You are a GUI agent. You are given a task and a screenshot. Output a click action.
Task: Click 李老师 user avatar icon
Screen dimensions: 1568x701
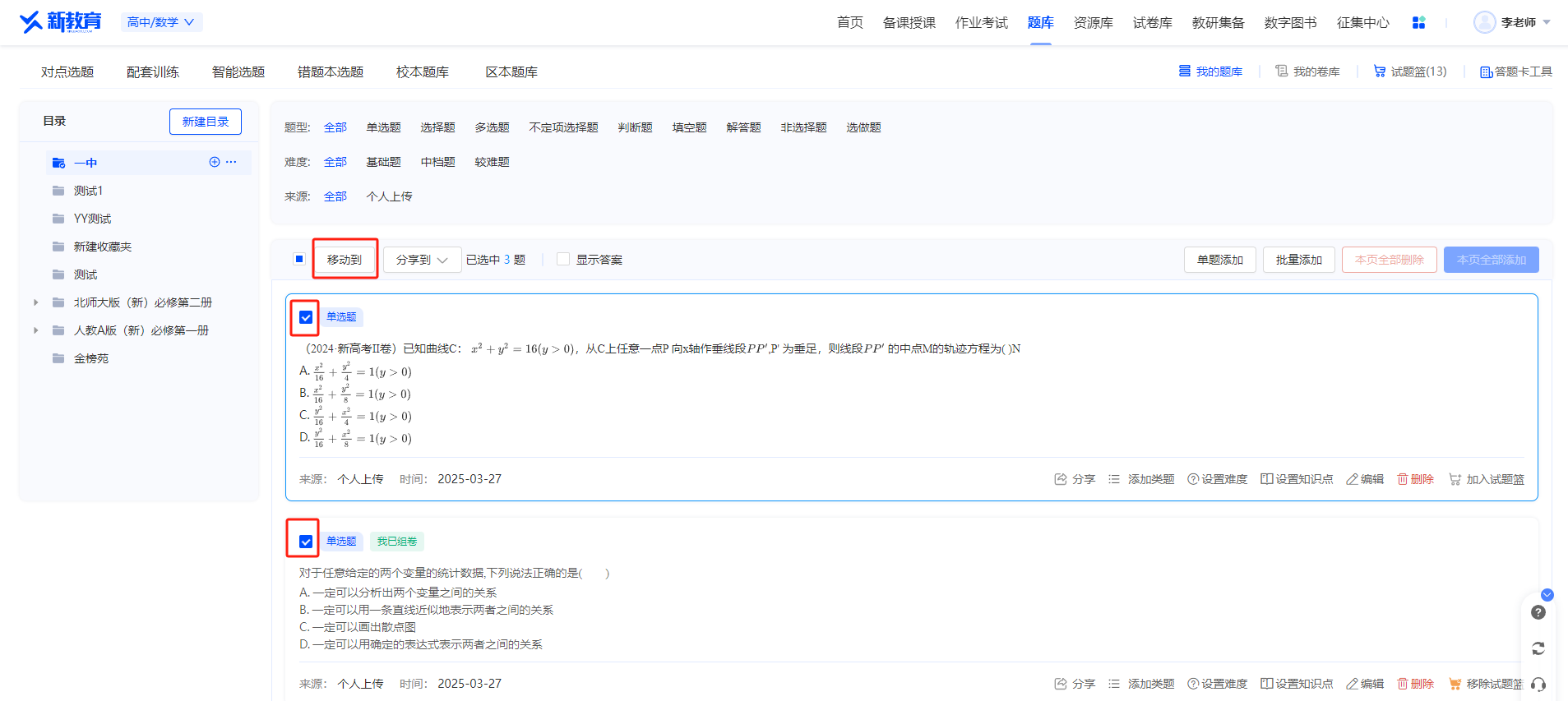point(1484,22)
